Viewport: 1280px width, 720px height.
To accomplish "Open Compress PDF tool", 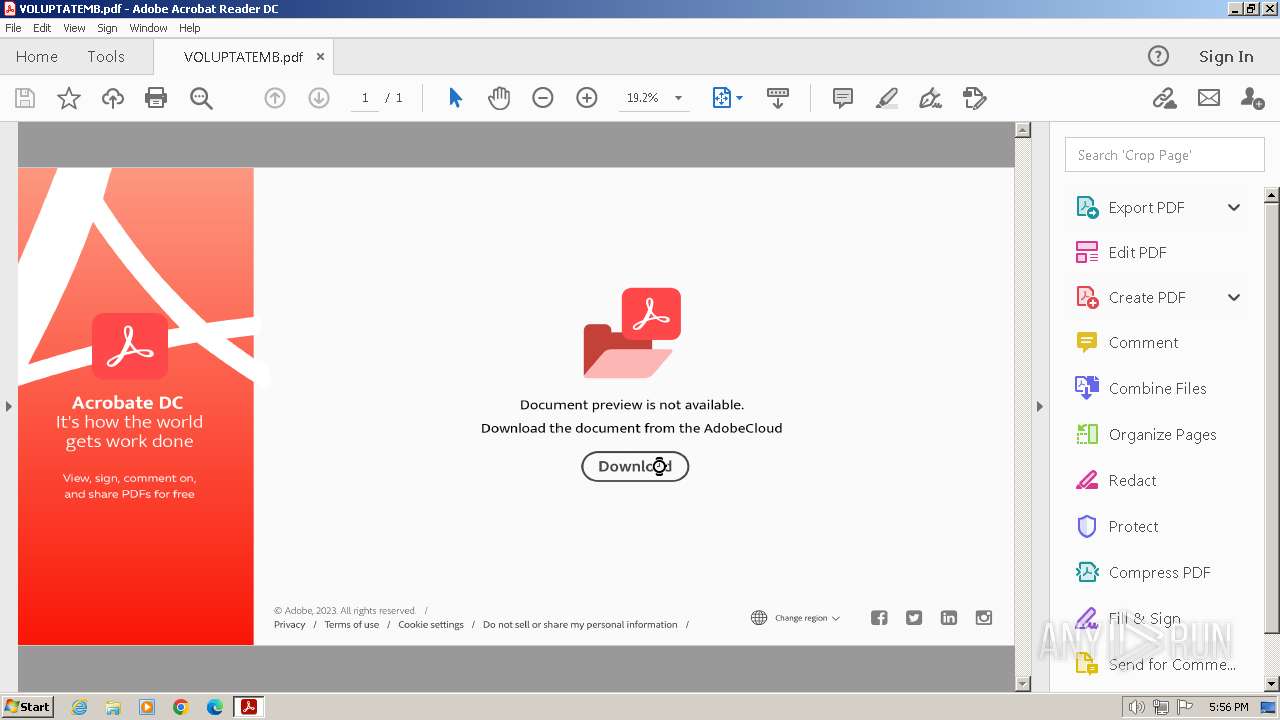I will click(x=1143, y=572).
